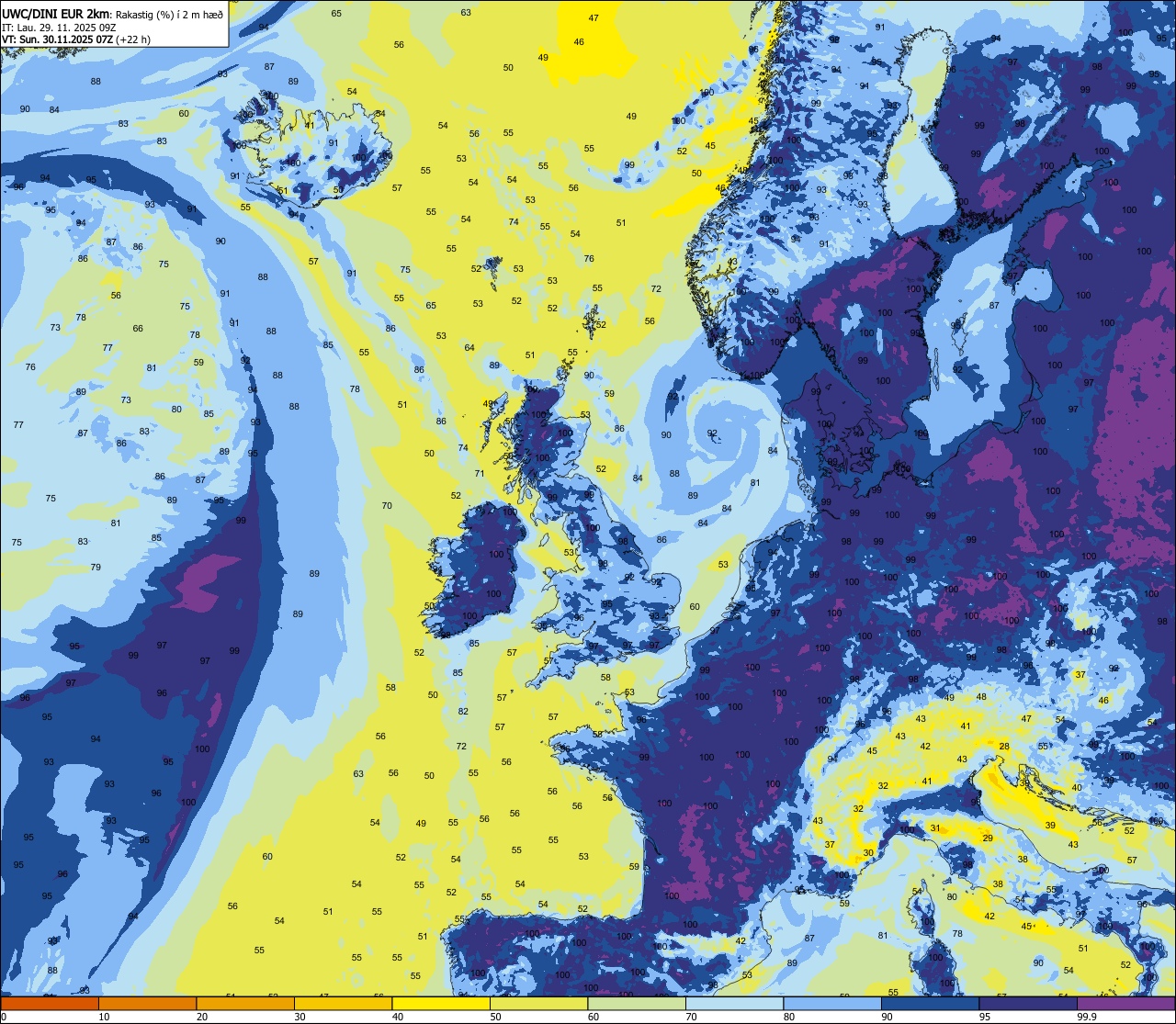
Task: Click the 20–30 amber legend swatch
Action: [245, 1003]
